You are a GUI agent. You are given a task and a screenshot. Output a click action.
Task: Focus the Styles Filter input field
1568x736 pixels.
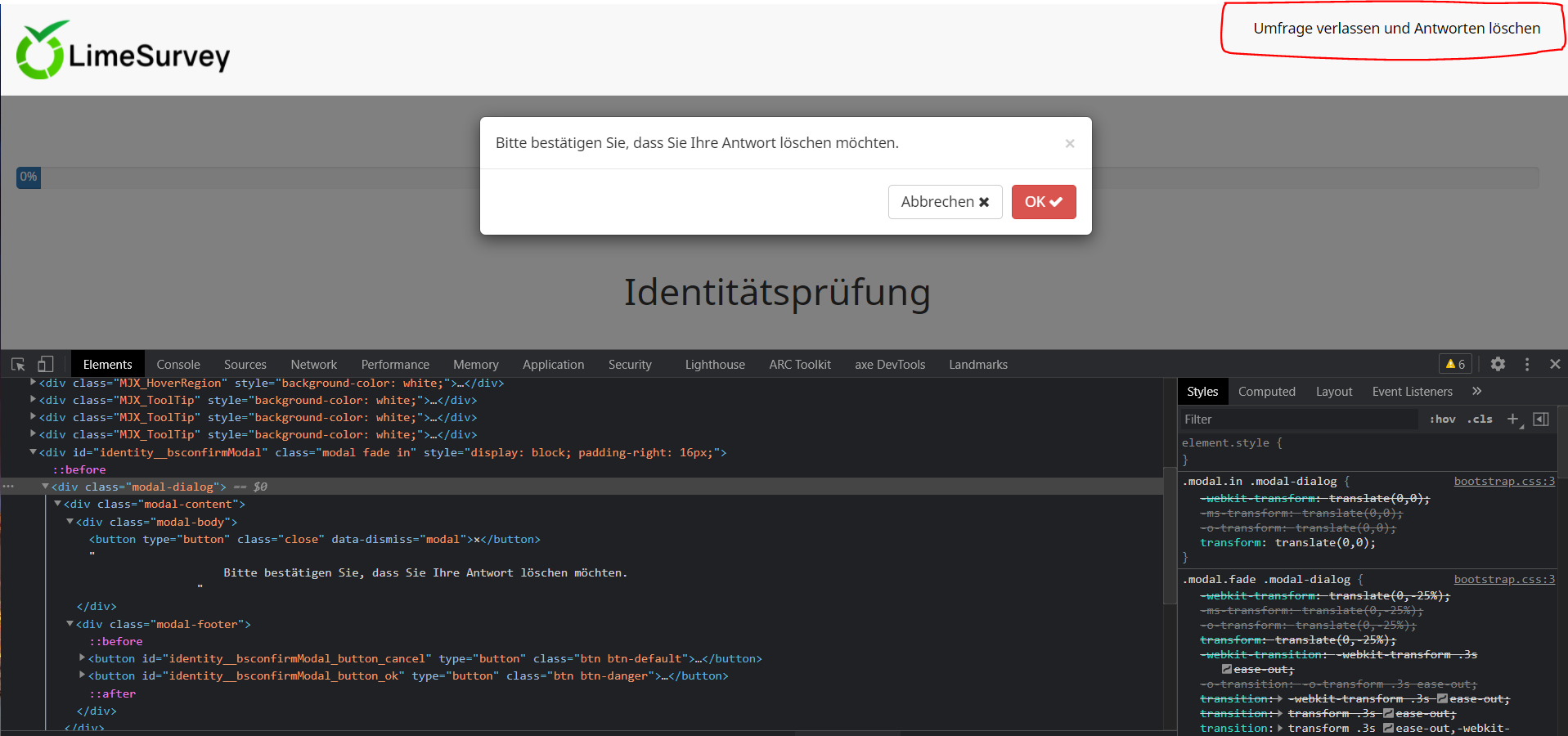[x=1299, y=420]
